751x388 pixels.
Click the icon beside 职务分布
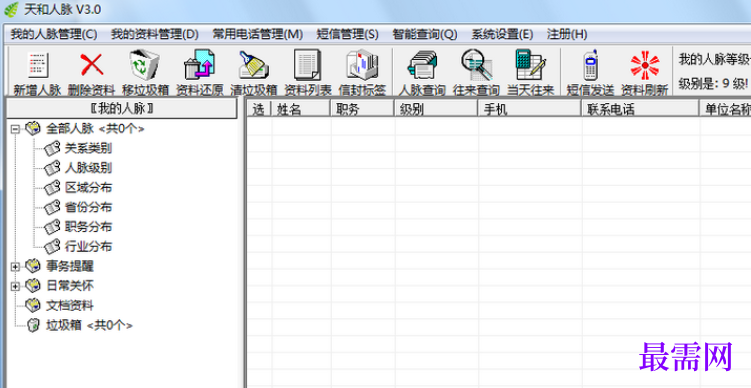pos(52,227)
